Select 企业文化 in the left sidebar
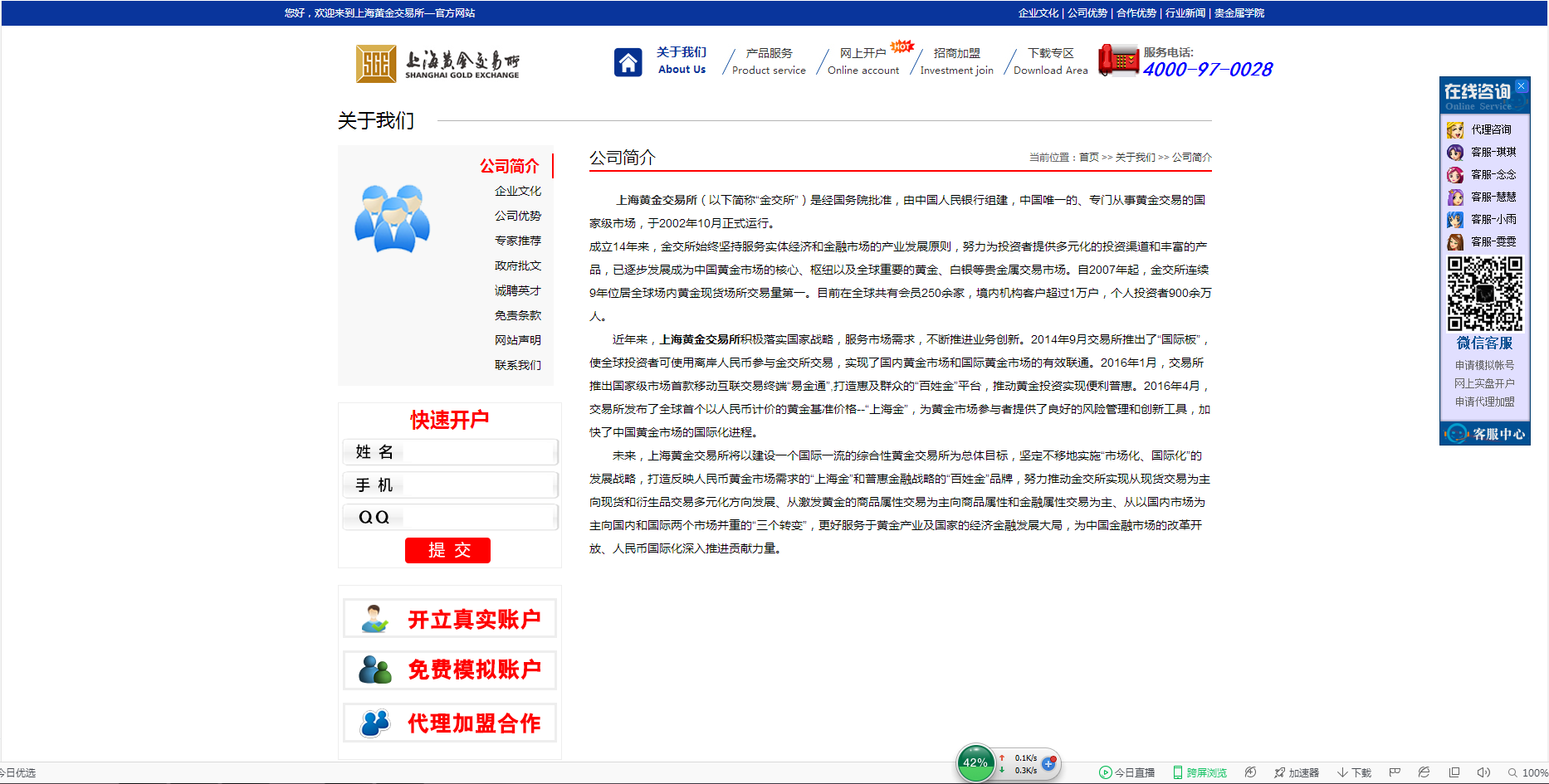The width and height of the screenshot is (1549, 784). pyautogui.click(x=518, y=191)
